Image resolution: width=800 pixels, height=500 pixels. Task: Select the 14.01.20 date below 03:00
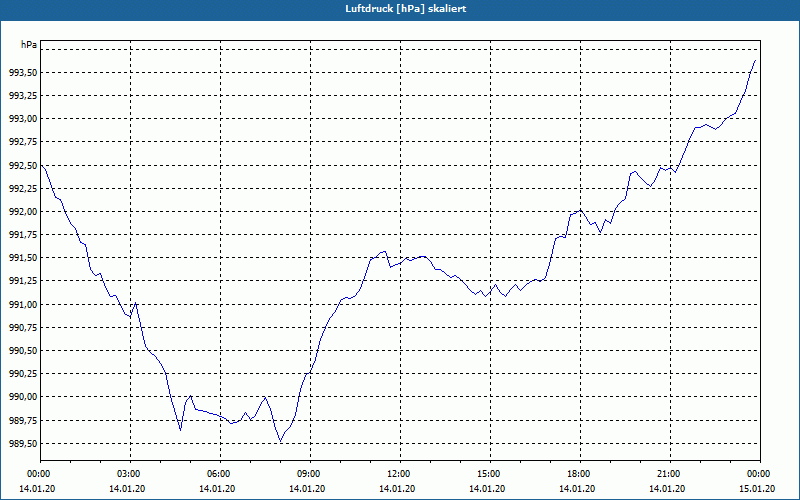click(x=127, y=489)
